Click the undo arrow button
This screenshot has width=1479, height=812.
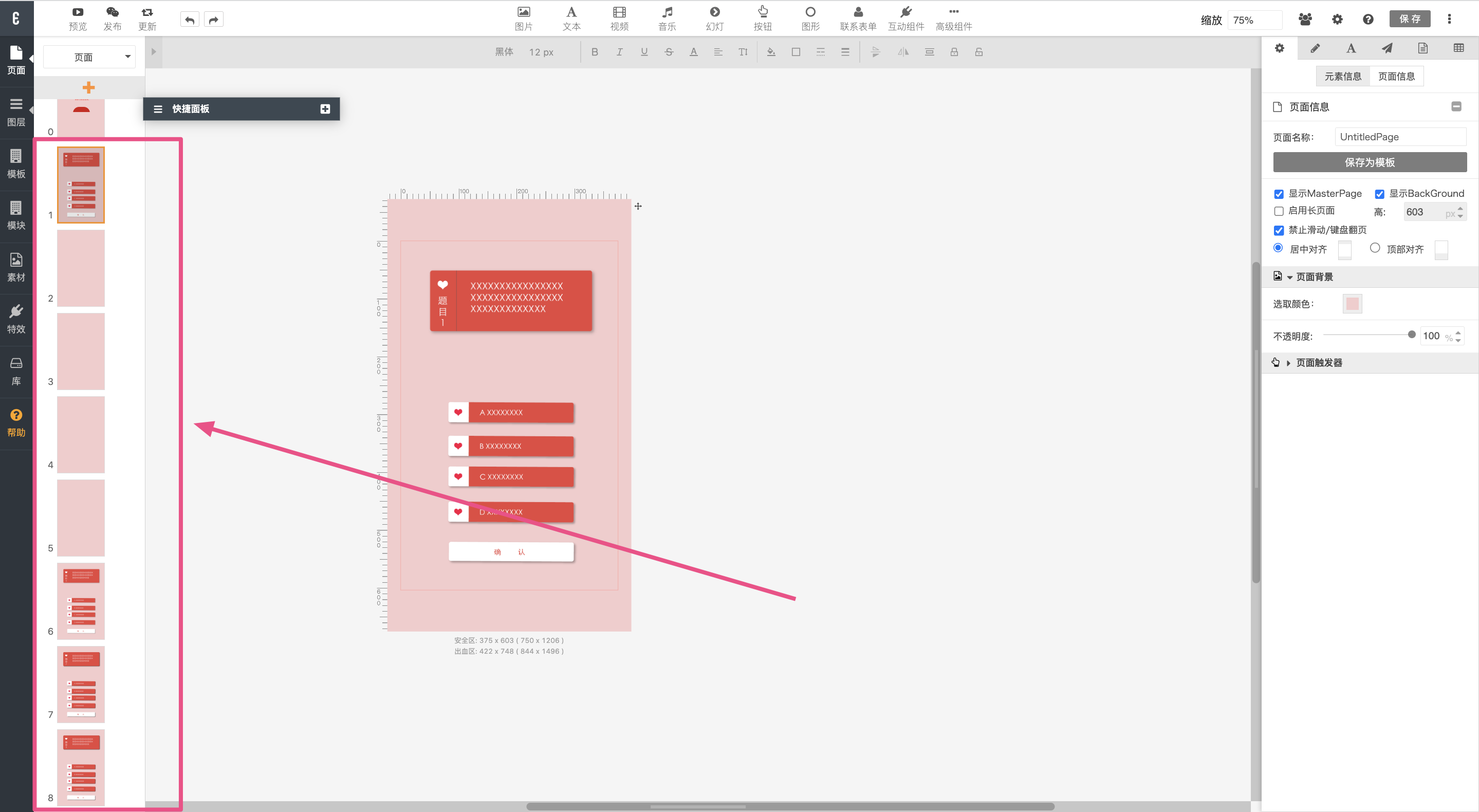(x=190, y=20)
